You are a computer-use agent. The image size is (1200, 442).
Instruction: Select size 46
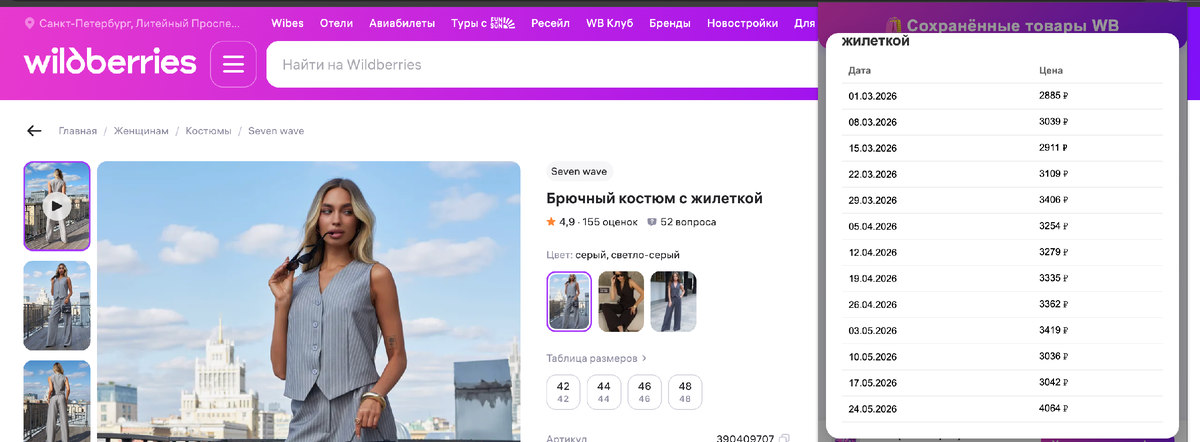(x=645, y=392)
